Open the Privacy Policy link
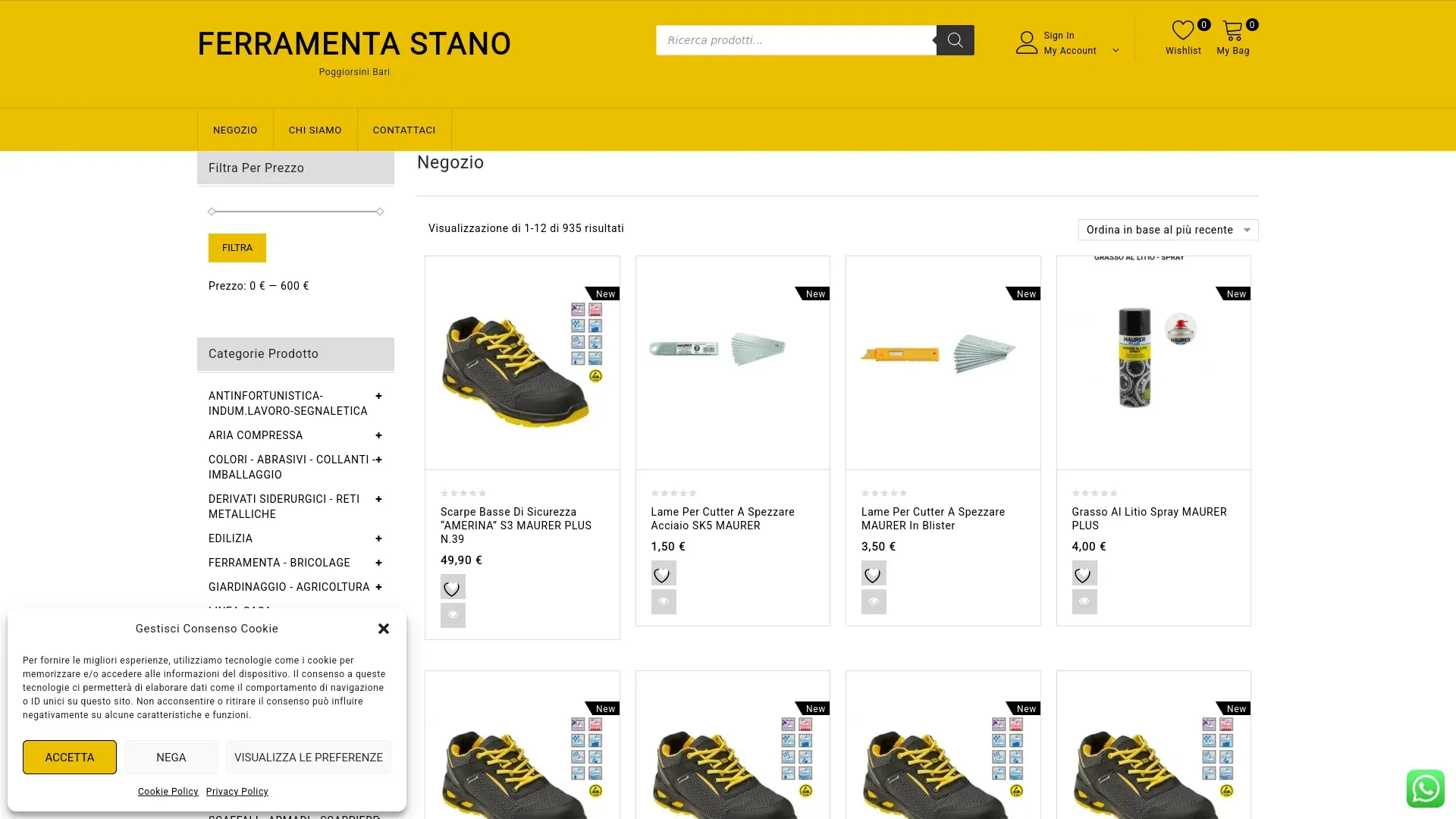The width and height of the screenshot is (1456, 819). (237, 792)
